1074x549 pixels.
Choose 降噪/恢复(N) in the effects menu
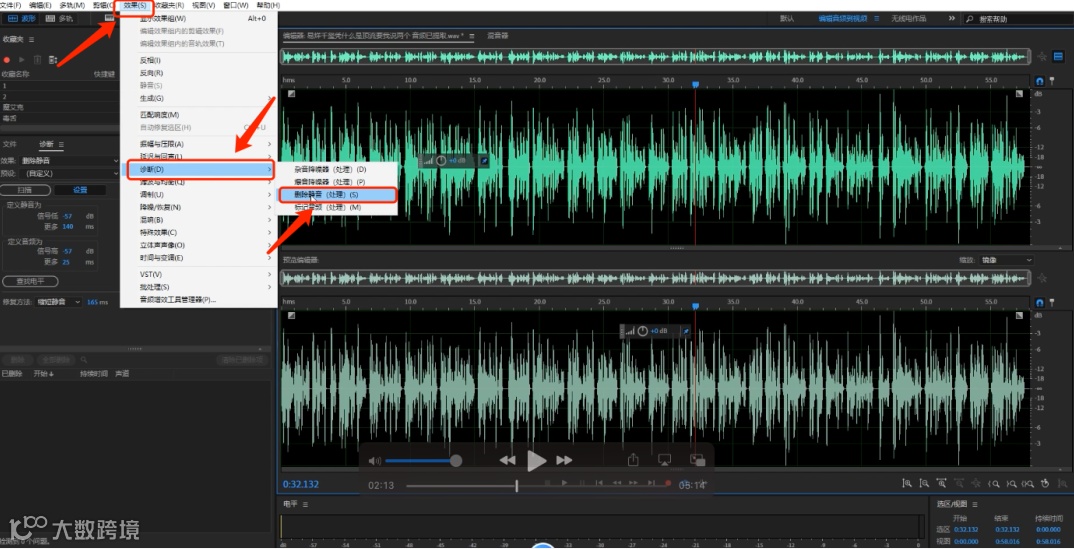pyautogui.click(x=199, y=207)
